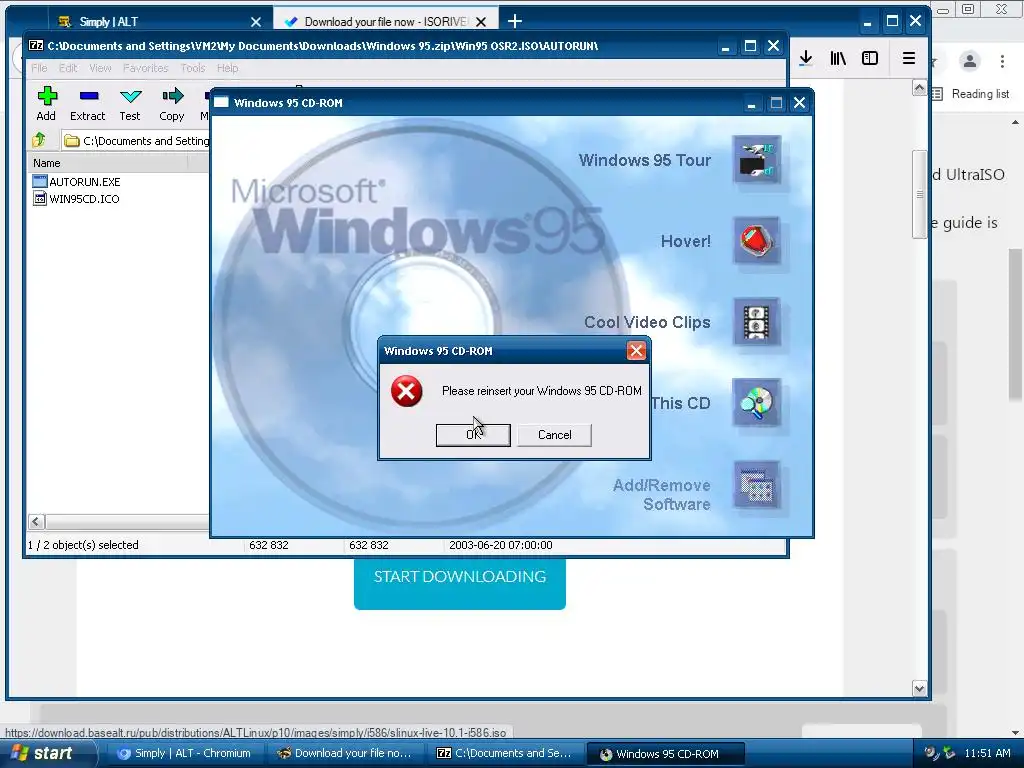Open browser Downloads arrow icon
This screenshot has height=768, width=1024.
click(806, 58)
